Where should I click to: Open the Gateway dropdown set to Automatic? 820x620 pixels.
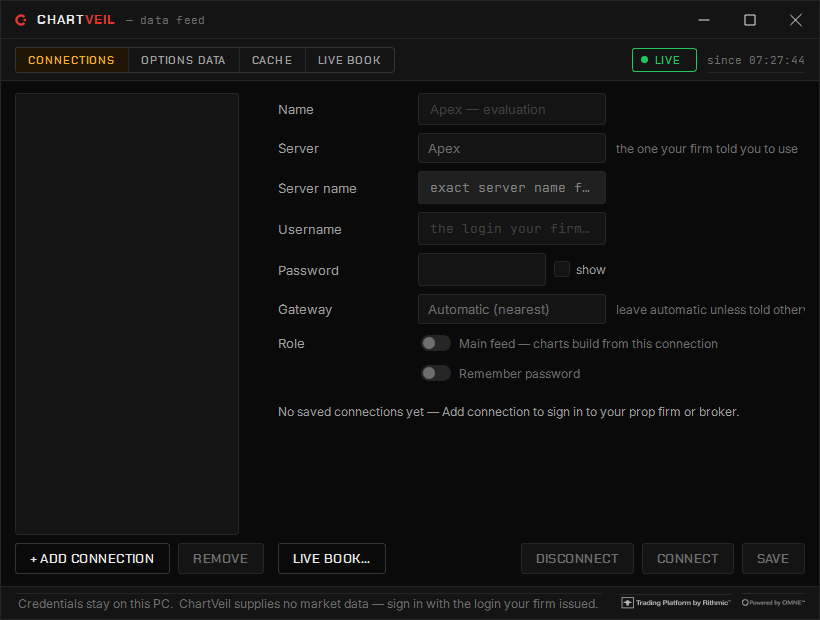tap(511, 309)
